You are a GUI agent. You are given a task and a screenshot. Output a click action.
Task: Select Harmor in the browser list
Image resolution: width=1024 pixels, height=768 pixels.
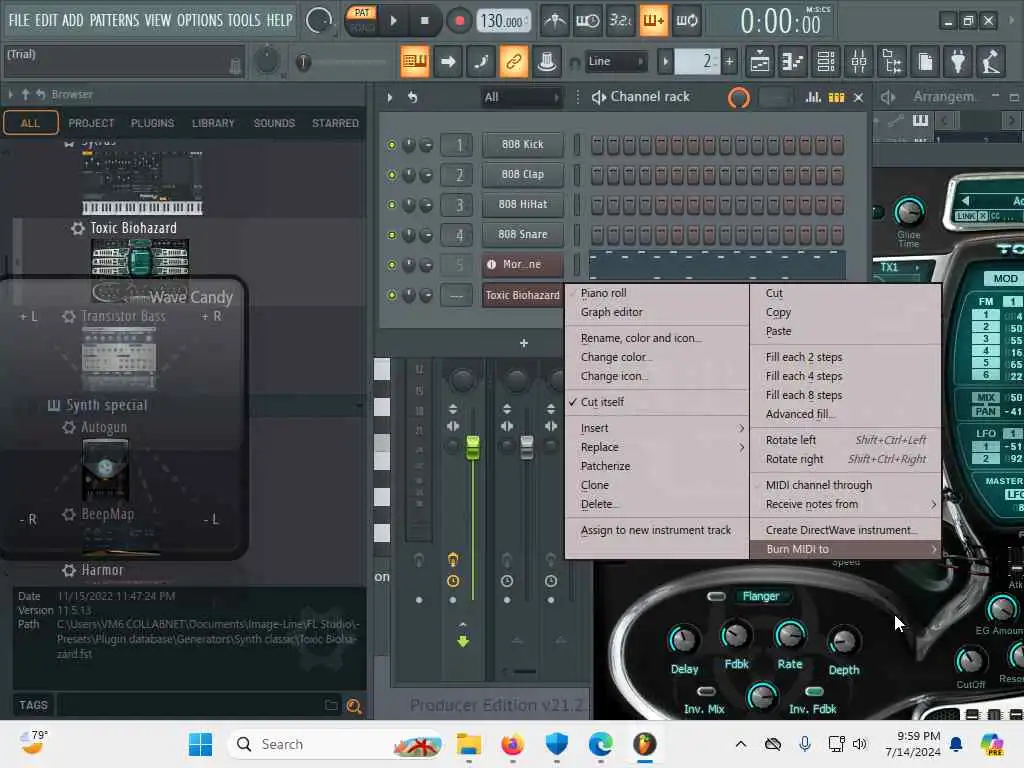pyautogui.click(x=102, y=570)
